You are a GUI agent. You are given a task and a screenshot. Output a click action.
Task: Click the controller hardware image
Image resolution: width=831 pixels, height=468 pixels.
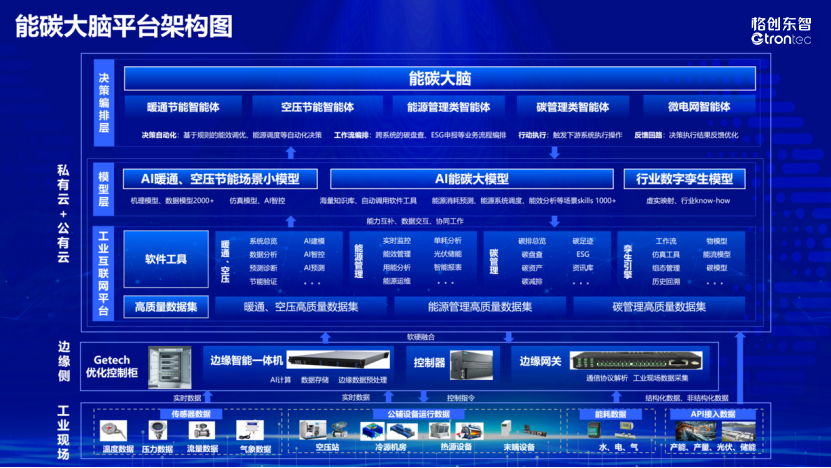471,365
